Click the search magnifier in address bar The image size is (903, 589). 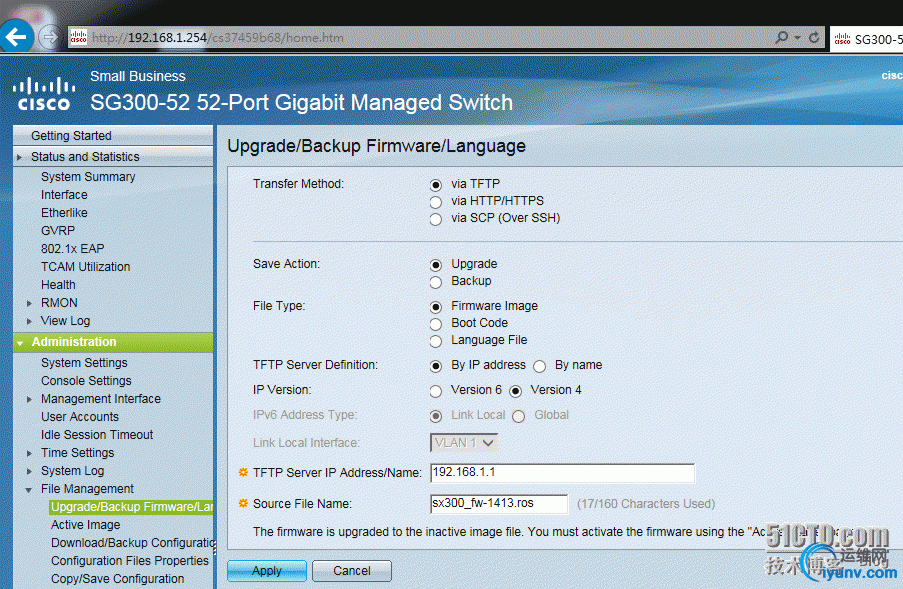(x=781, y=37)
